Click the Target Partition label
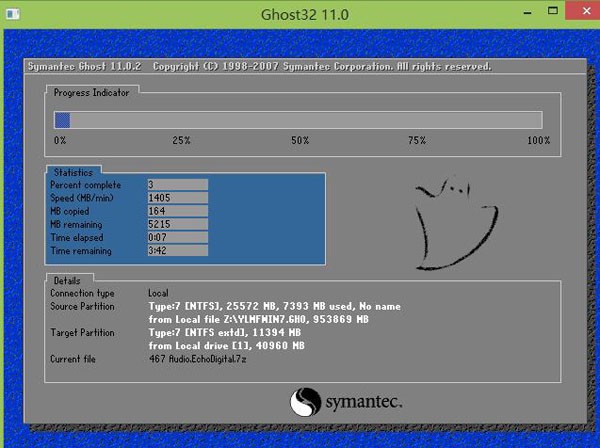 [82, 333]
